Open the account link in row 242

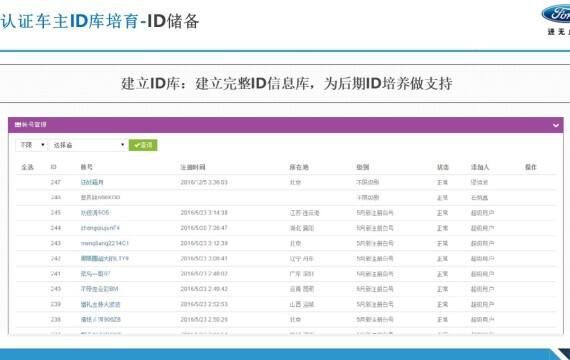click(105, 259)
